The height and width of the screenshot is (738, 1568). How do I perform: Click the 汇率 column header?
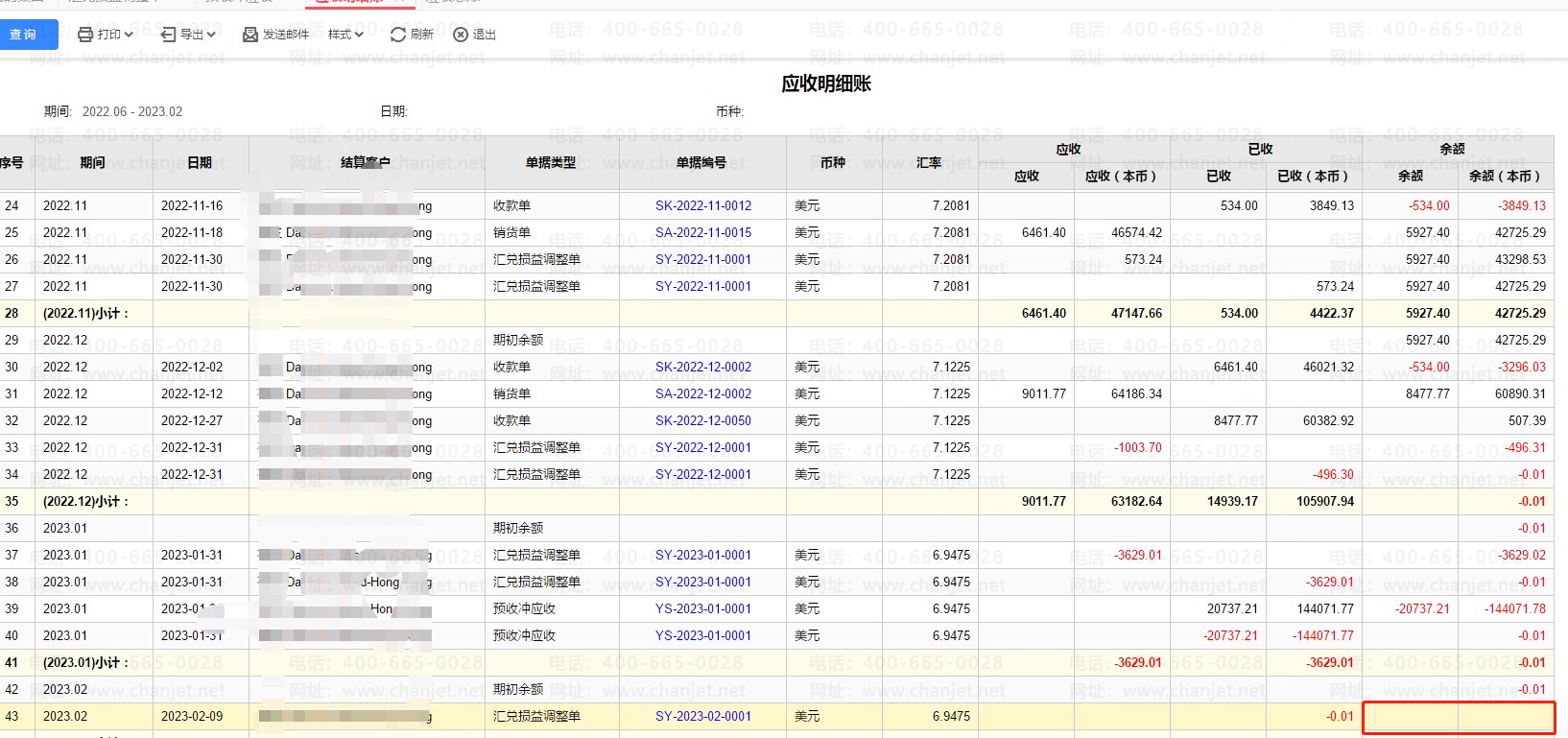(929, 162)
